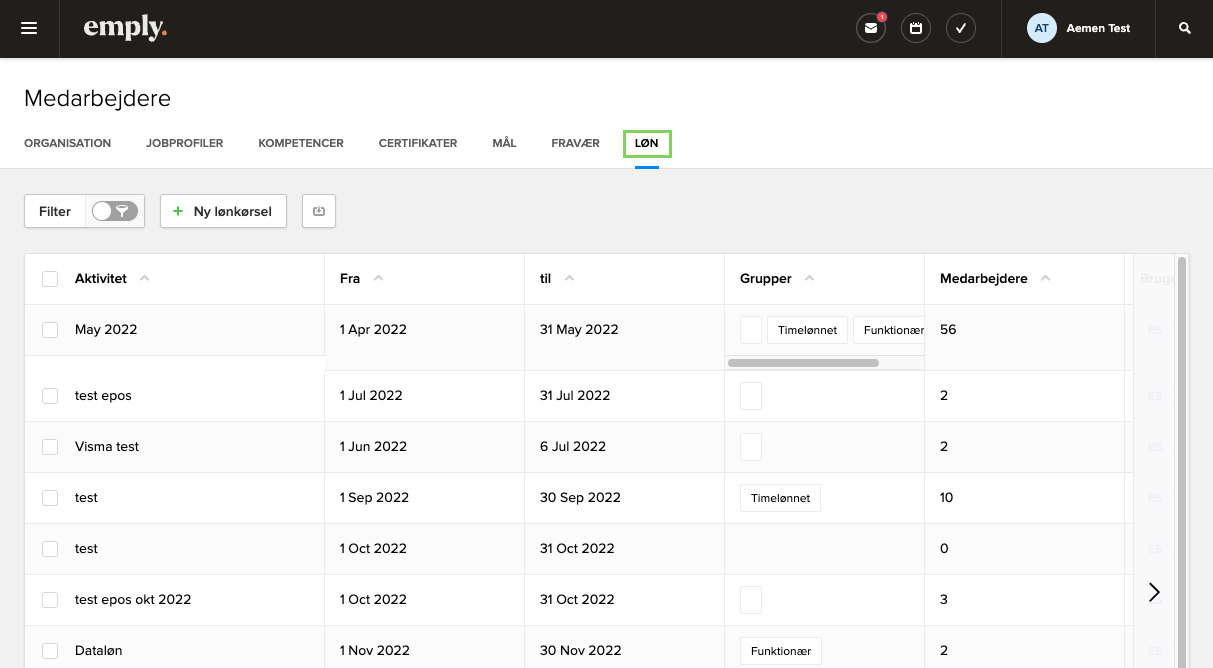Screen dimensions: 1213x668
Task: Click the horizontal scrollbar in the Grupper cell
Action: pyautogui.click(x=803, y=361)
